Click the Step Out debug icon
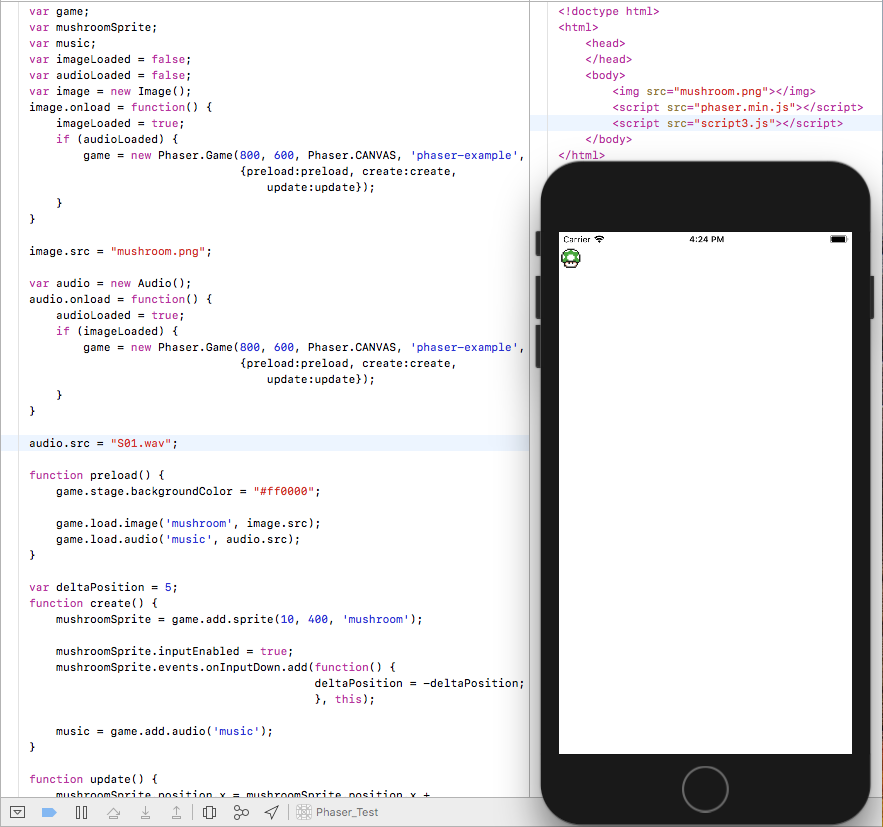The image size is (883, 827). pyautogui.click(x=176, y=812)
